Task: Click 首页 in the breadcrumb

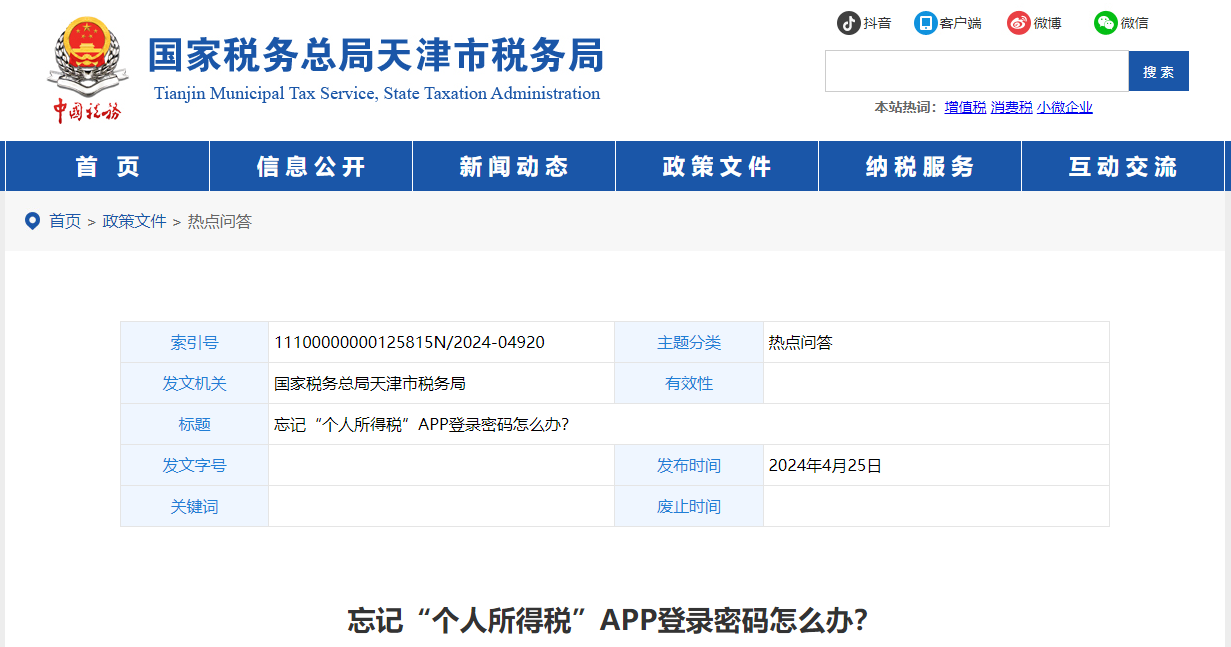Action: (65, 221)
